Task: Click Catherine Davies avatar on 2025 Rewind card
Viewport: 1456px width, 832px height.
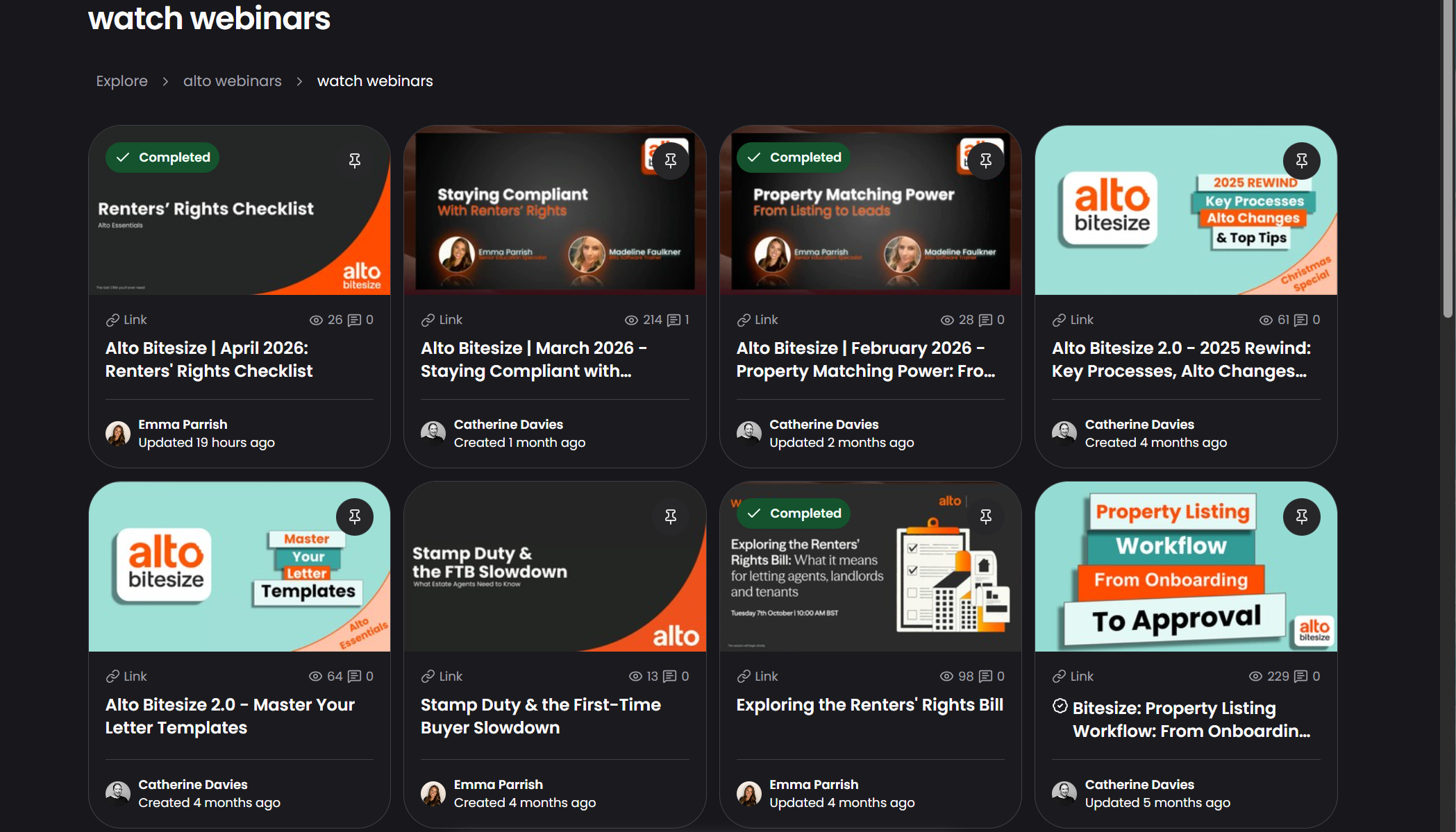Action: click(x=1064, y=433)
